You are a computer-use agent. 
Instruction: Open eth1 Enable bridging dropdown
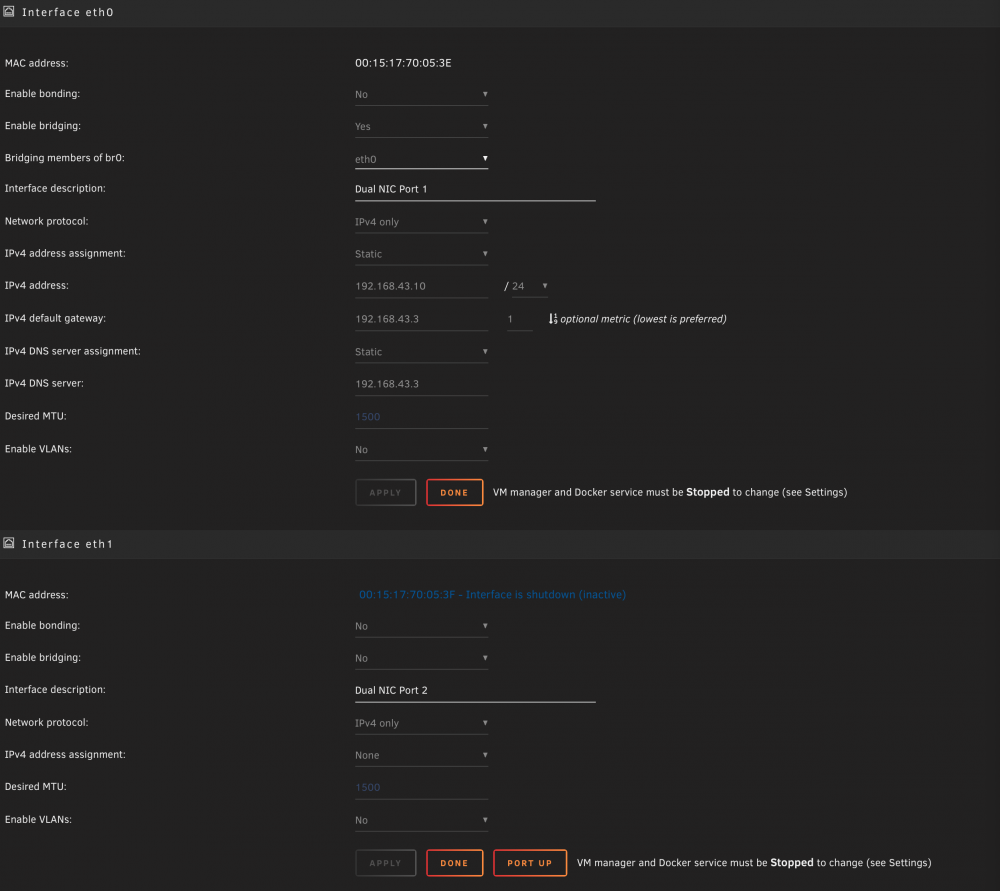pyautogui.click(x=421, y=658)
